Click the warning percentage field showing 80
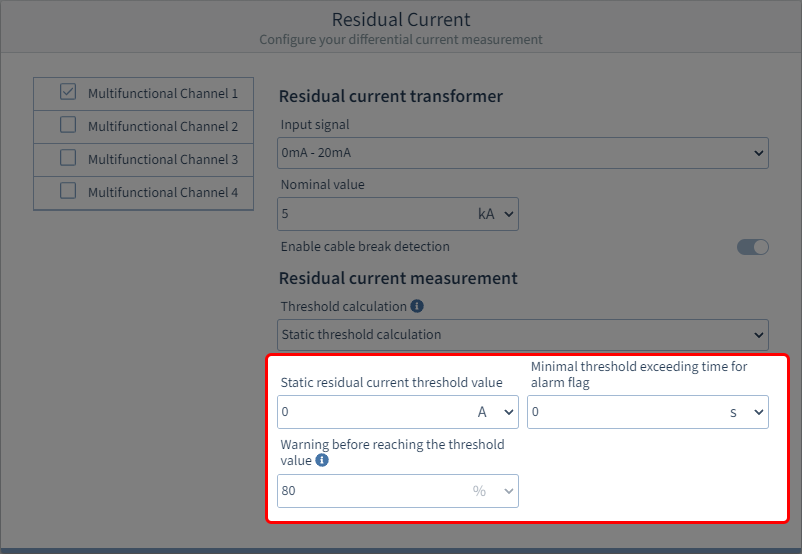 point(370,491)
